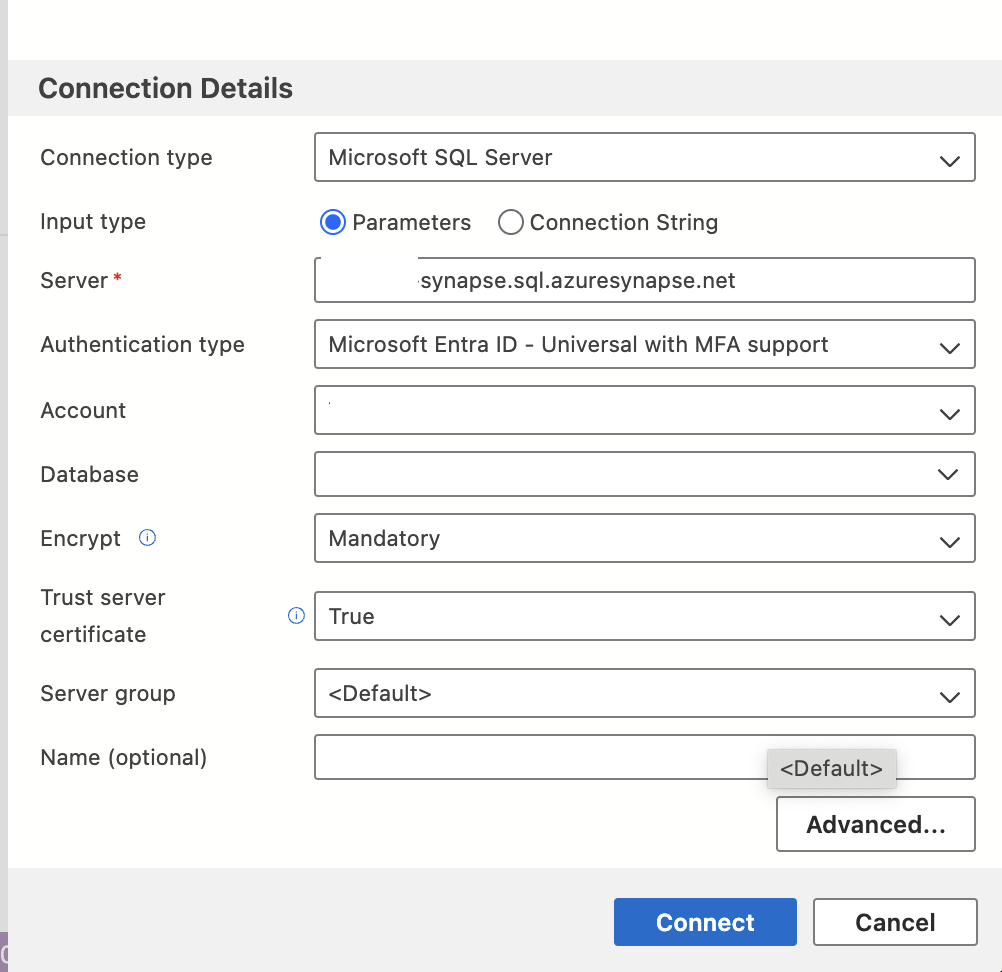Click the Authentication type label
This screenshot has width=1002, height=972.
(143, 345)
